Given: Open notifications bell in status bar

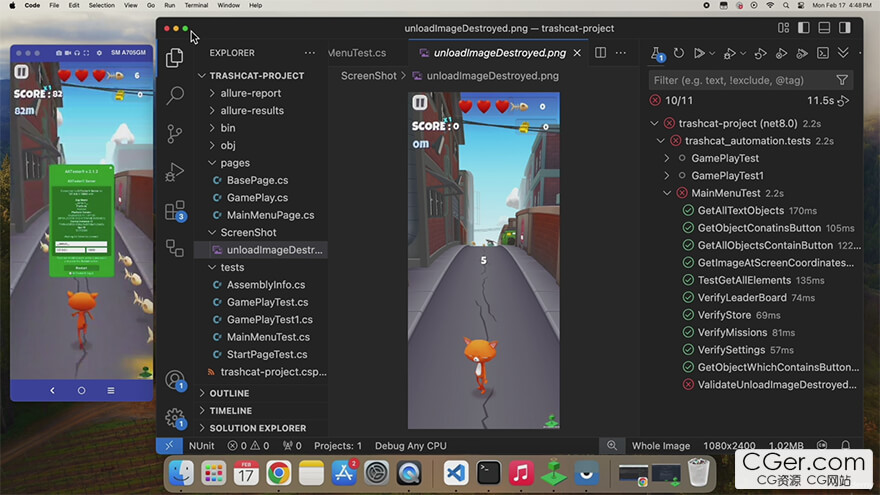Looking at the screenshot, I should (845, 446).
